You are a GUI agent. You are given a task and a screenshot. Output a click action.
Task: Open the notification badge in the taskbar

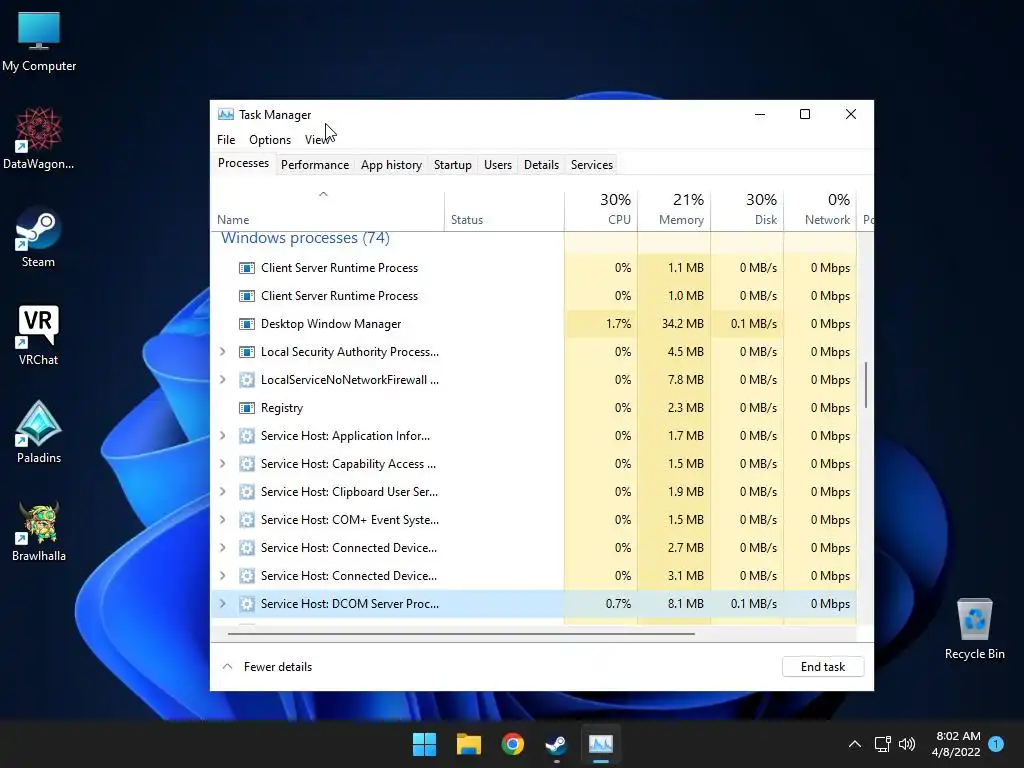coord(996,744)
